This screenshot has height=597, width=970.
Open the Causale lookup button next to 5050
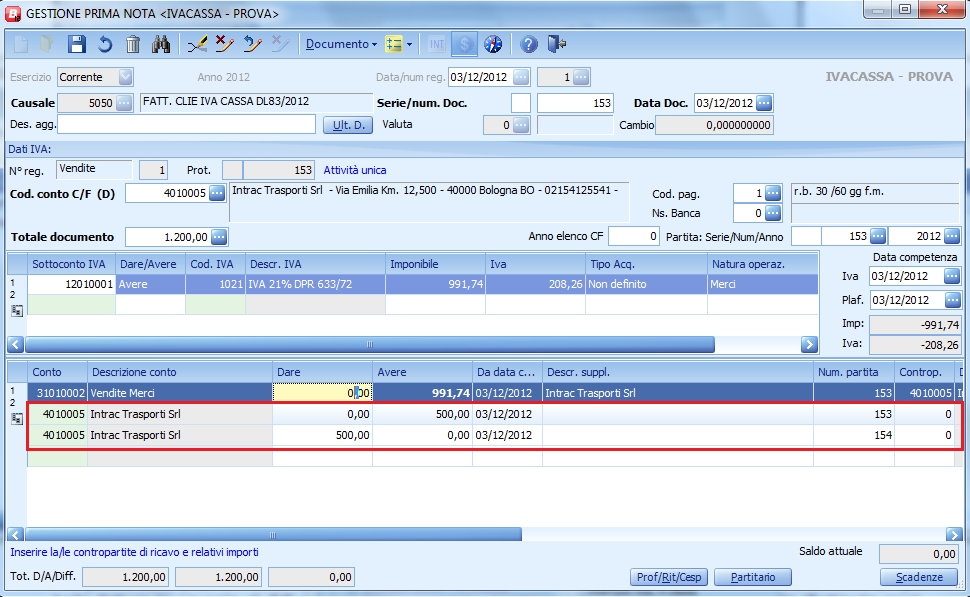click(124, 103)
